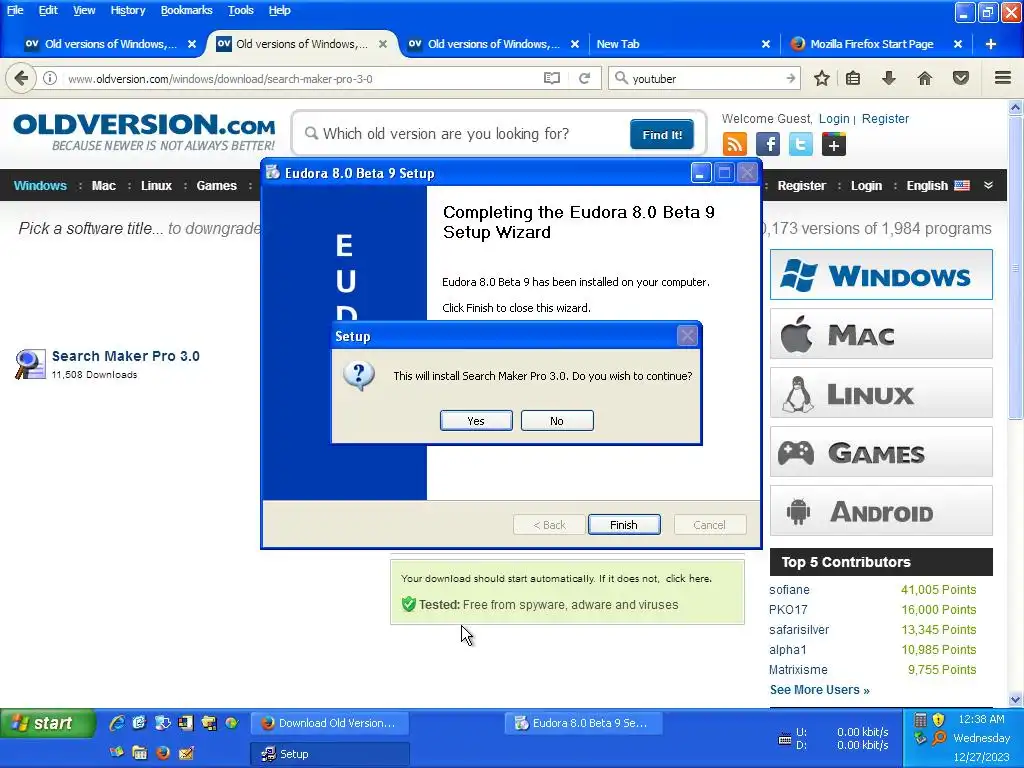Click contributor safarisilver
The height and width of the screenshot is (768, 1024).
799,630
